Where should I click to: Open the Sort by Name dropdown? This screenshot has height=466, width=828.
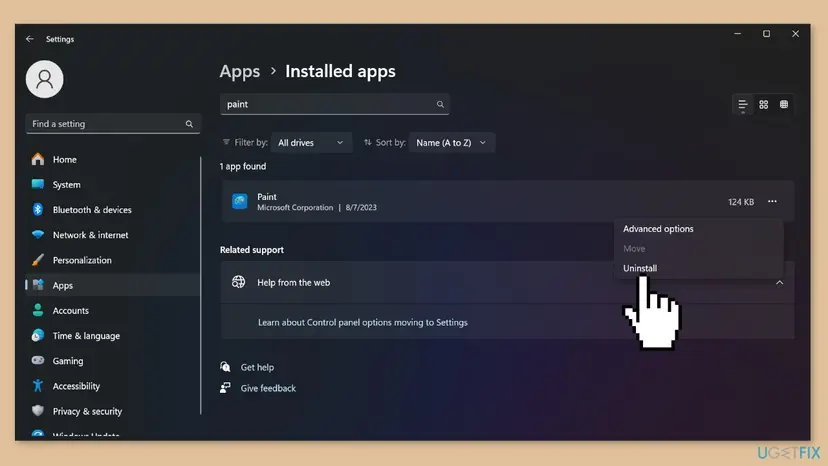[x=451, y=143]
